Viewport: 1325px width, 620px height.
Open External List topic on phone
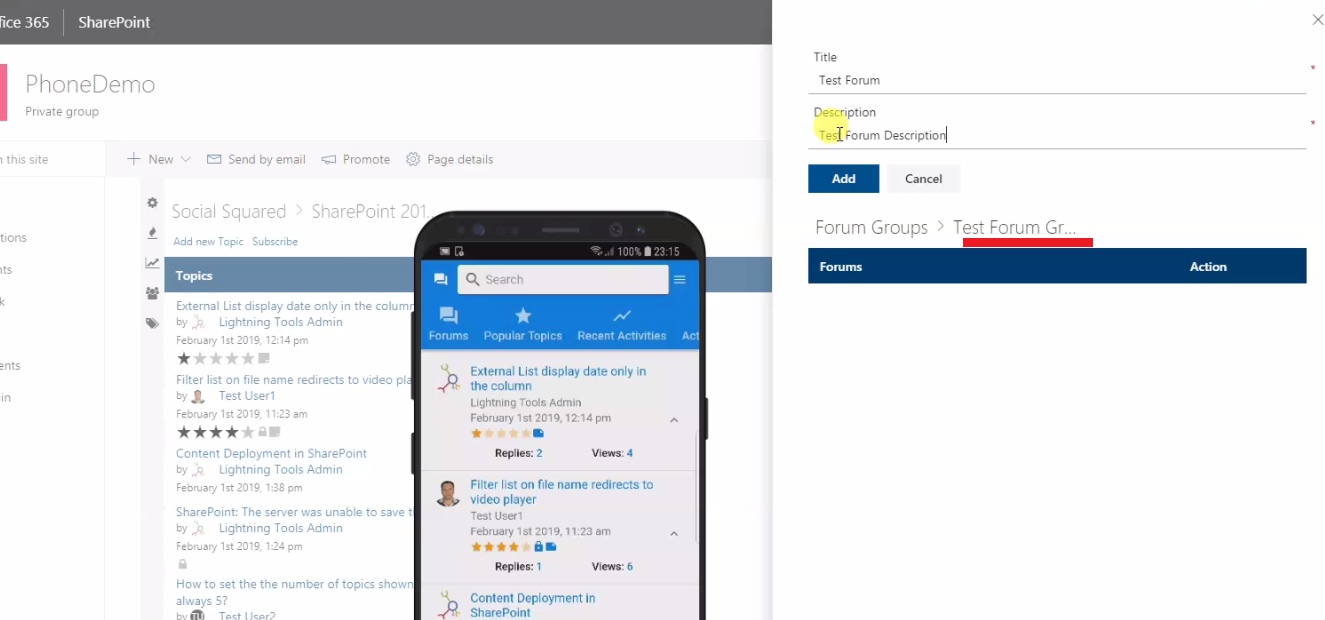point(558,378)
